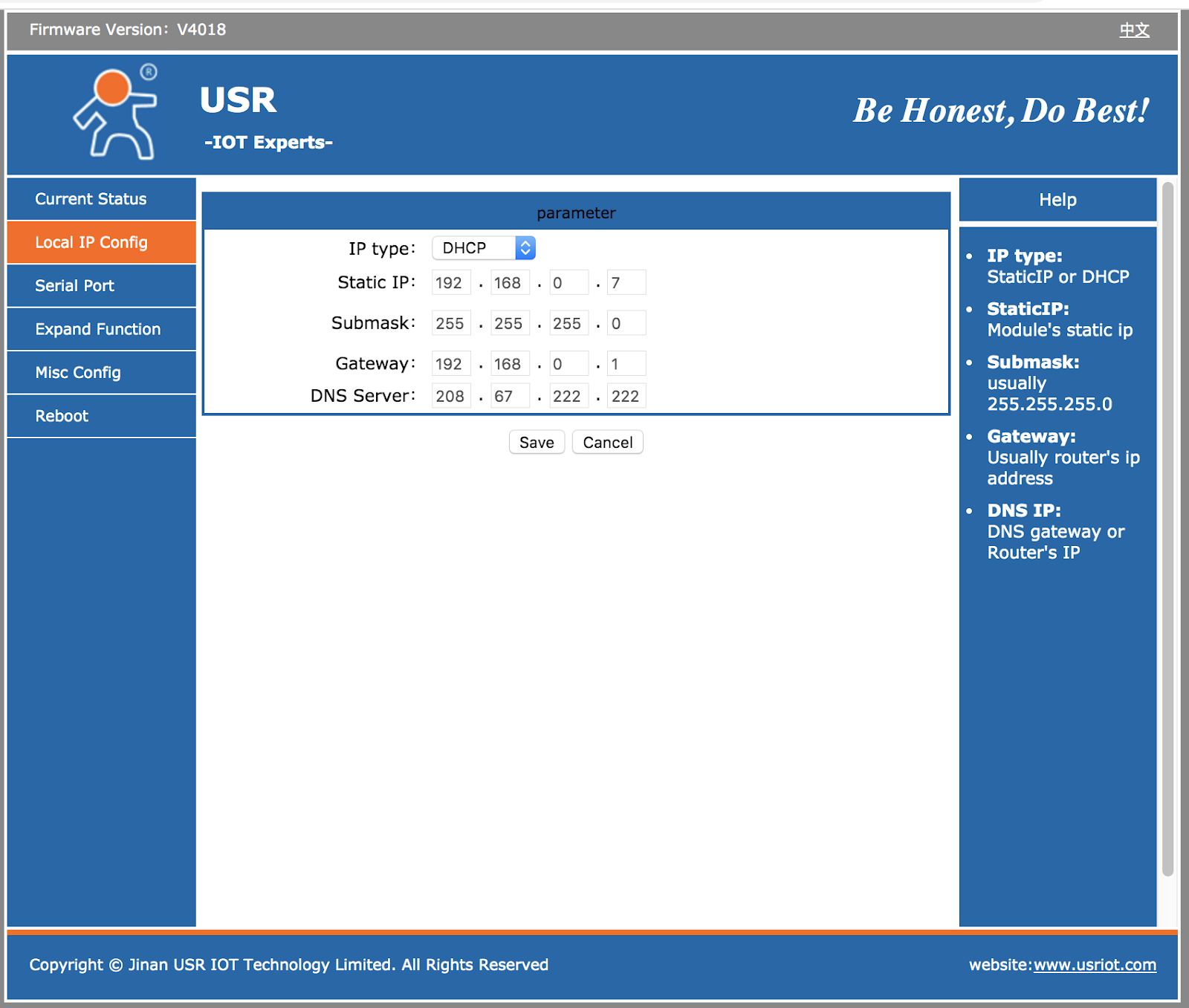Click Static IP third octet field 0
Viewport: 1189px width, 1008px height.
[568, 283]
